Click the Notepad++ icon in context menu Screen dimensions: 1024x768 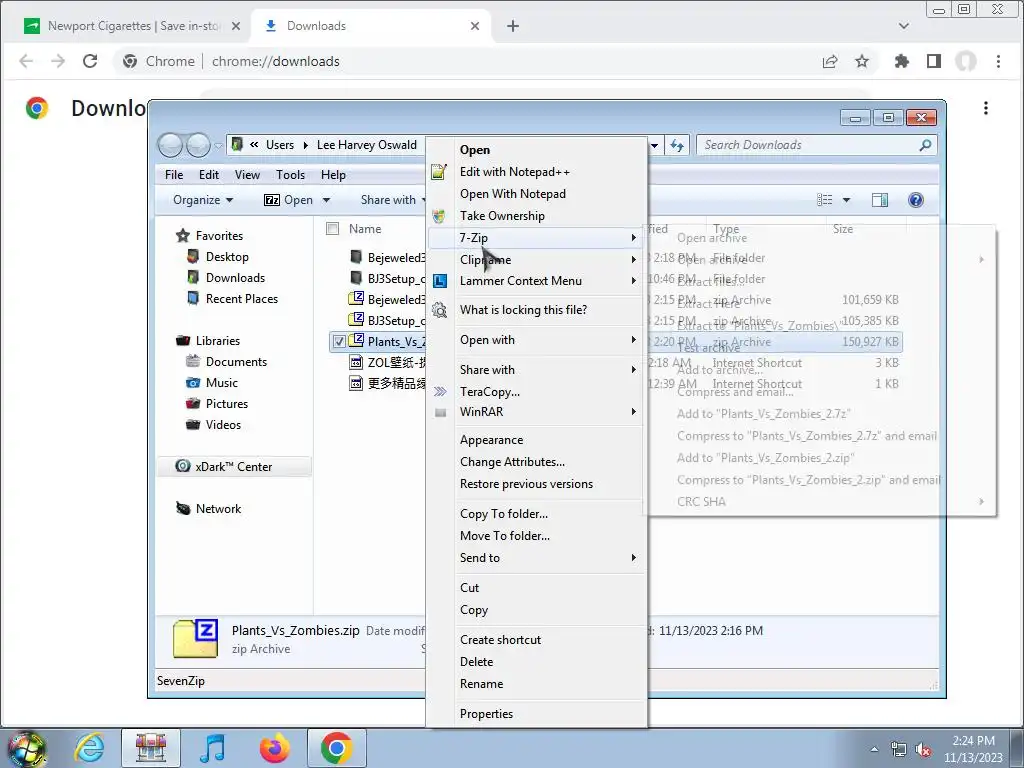tap(440, 172)
